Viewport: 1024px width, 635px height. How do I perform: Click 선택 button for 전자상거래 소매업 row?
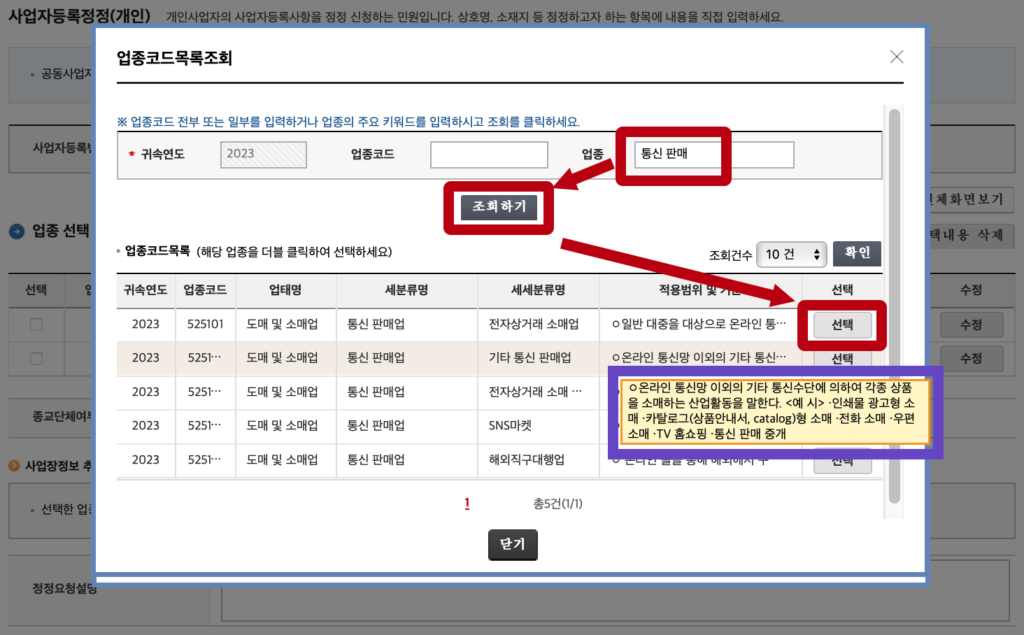coord(842,325)
